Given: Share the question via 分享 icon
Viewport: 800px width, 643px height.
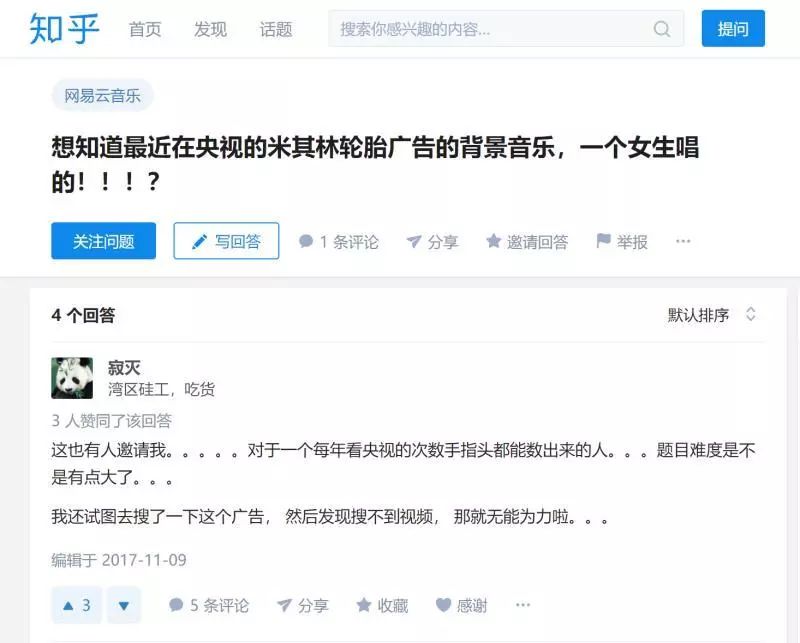Looking at the screenshot, I should coord(413,241).
